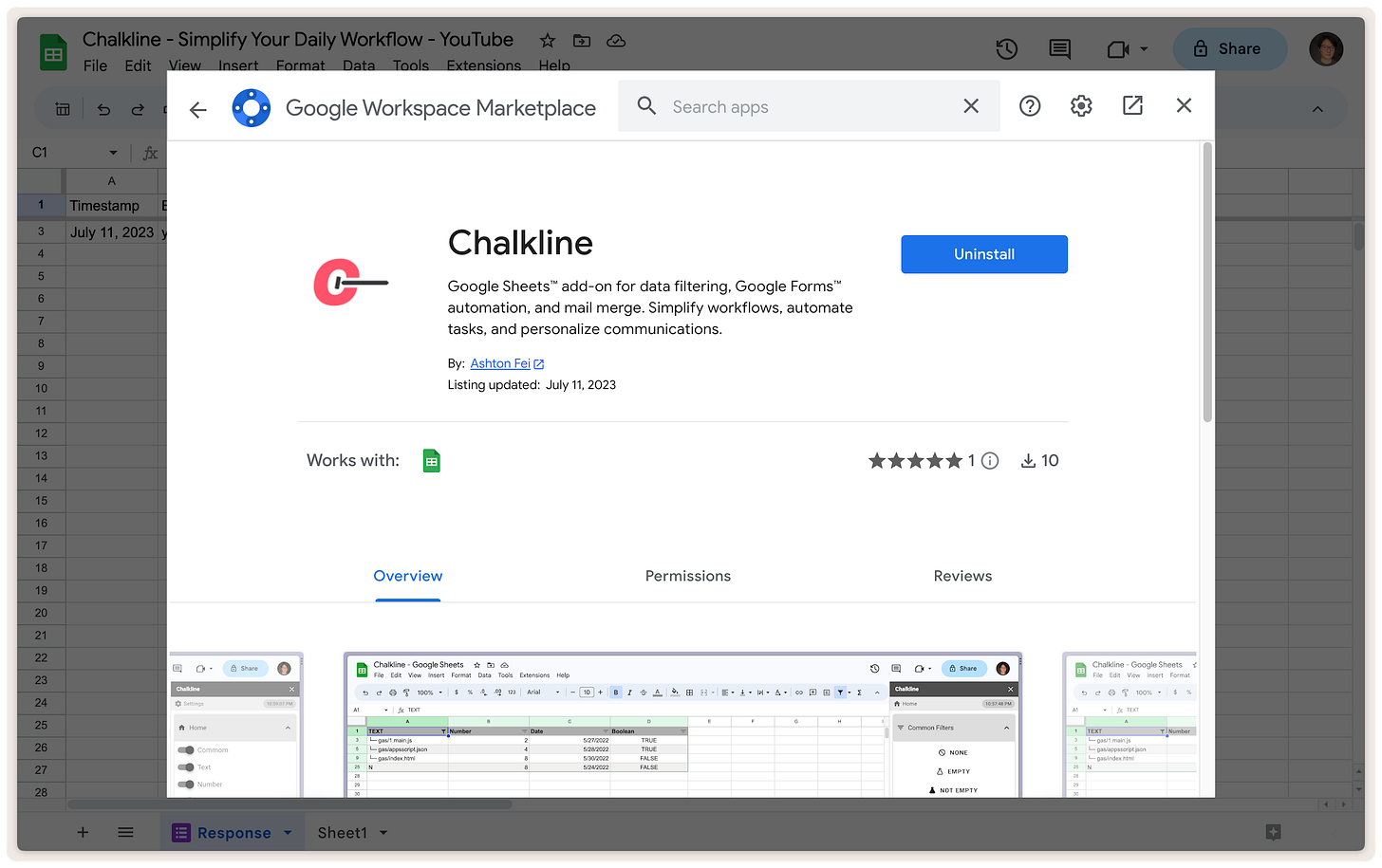Image resolution: width=1382 pixels, height=868 pixels.
Task: Open the Help menu
Action: click(554, 65)
